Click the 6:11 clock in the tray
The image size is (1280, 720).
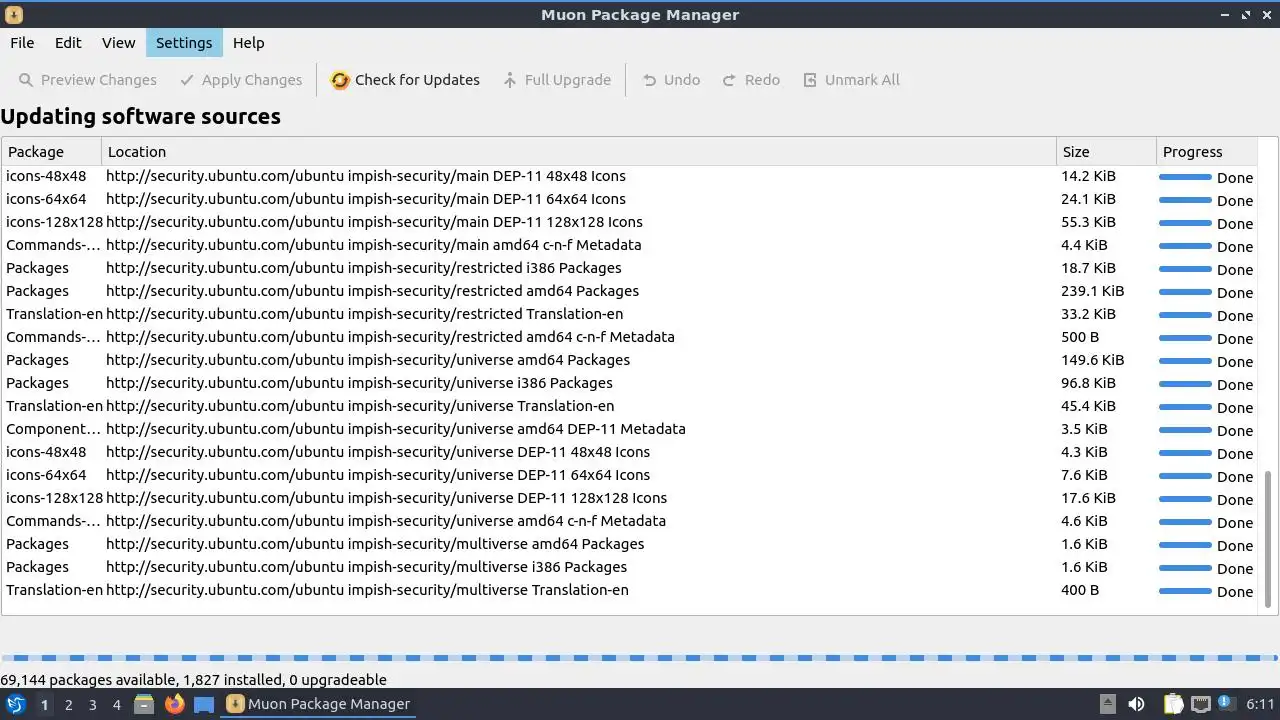point(1261,704)
